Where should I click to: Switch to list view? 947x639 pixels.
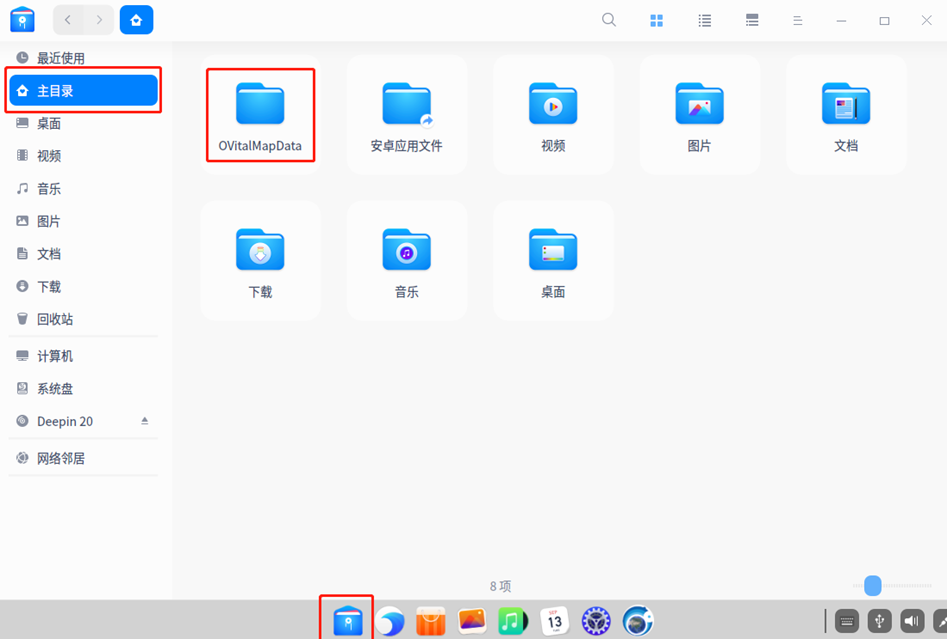(x=705, y=20)
